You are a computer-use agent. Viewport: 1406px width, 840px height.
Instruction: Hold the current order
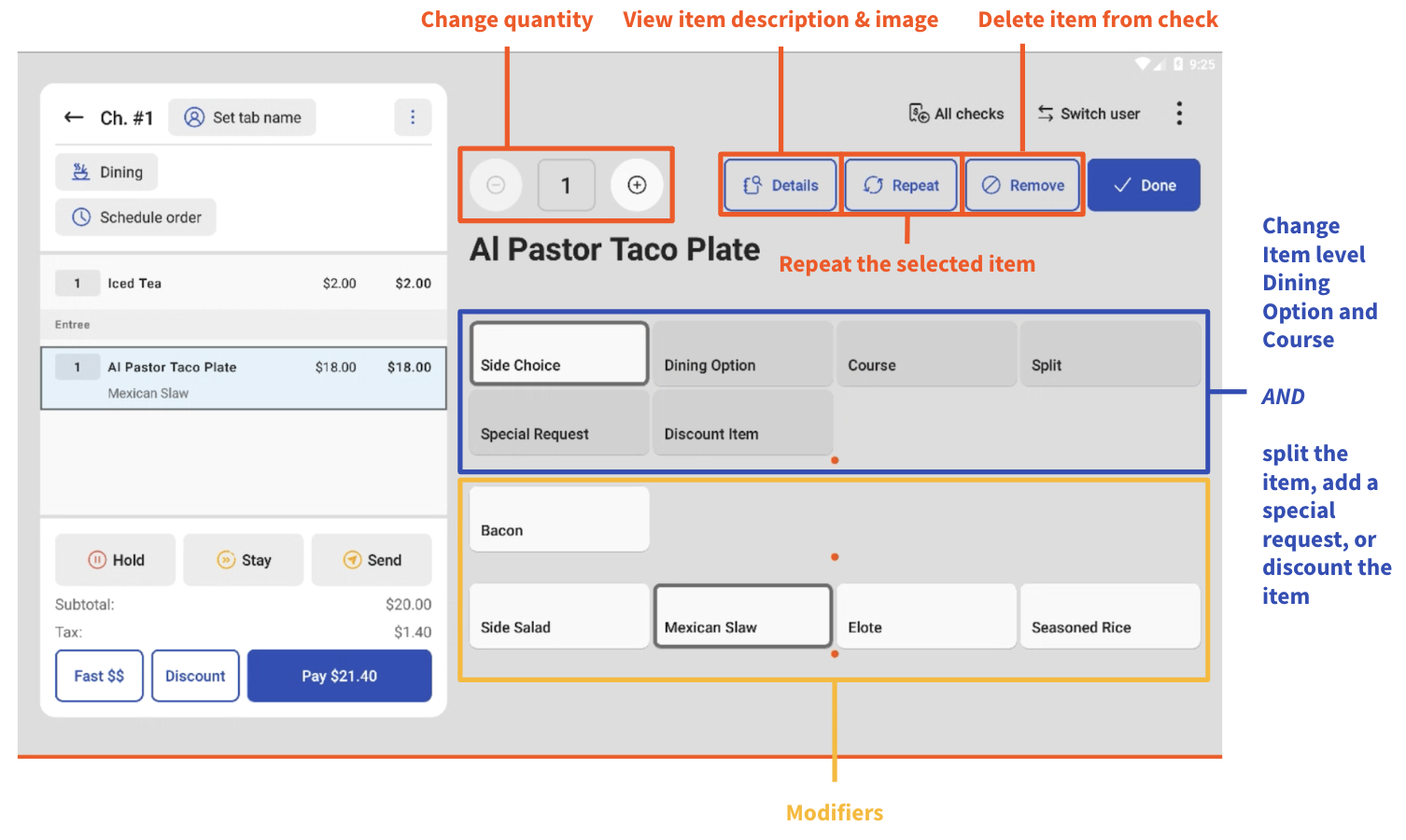[x=115, y=560]
